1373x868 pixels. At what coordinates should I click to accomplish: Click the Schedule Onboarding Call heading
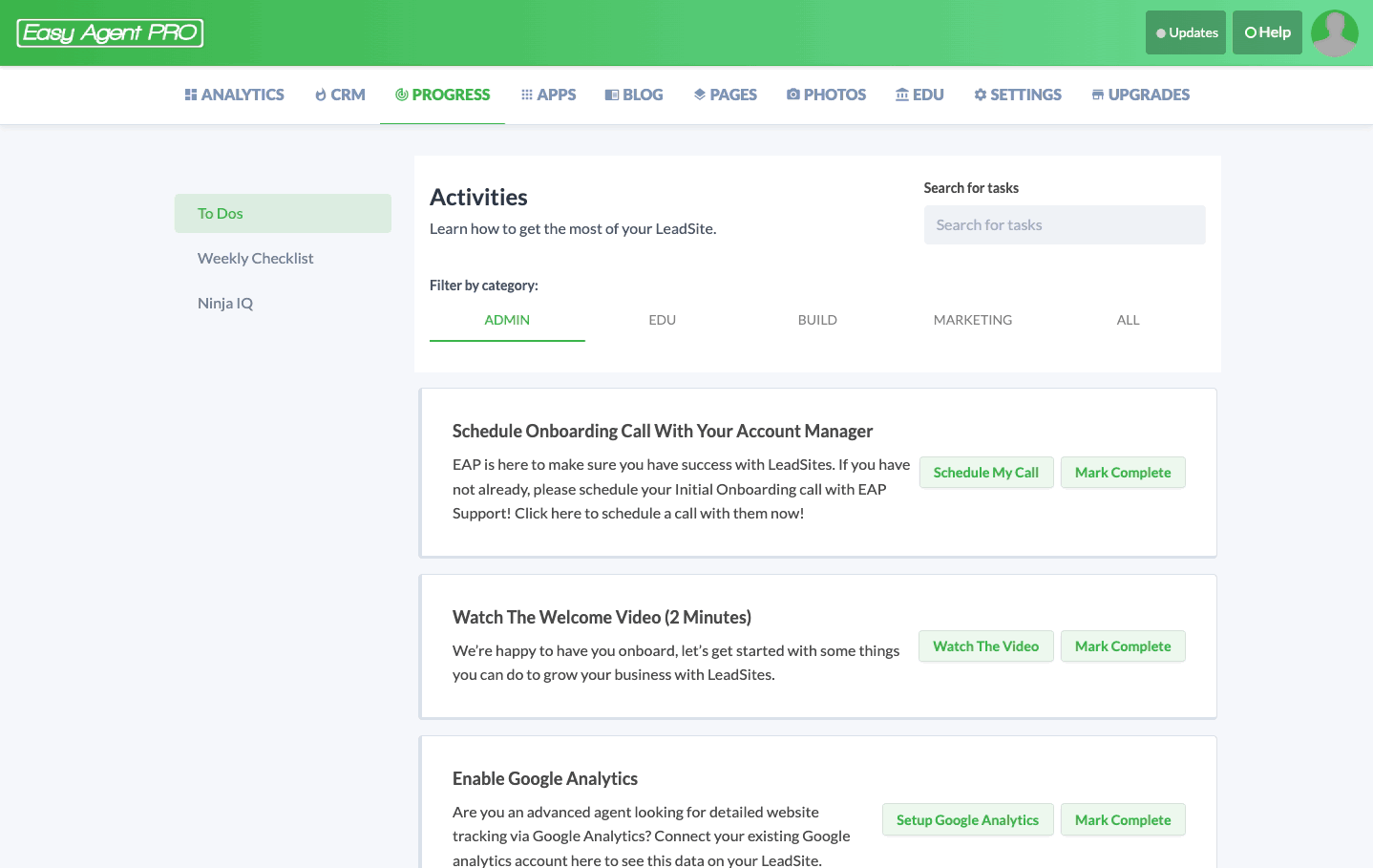663,431
